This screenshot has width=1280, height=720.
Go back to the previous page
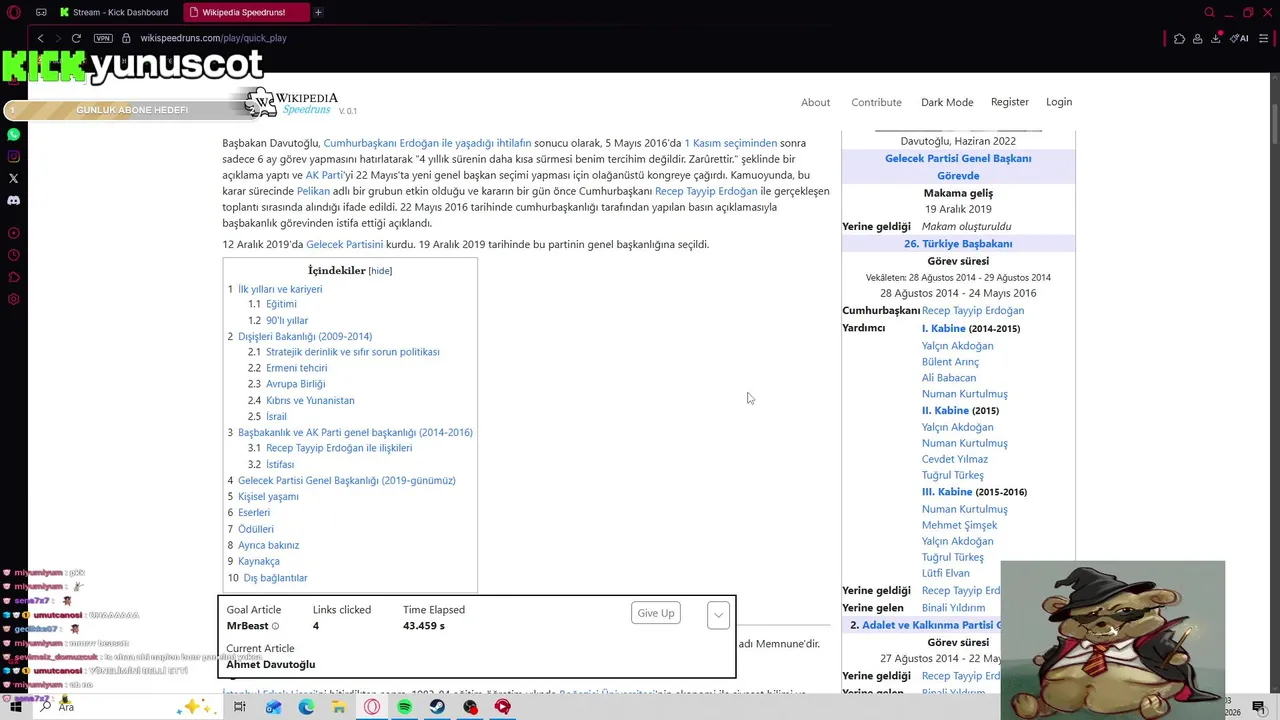point(40,38)
